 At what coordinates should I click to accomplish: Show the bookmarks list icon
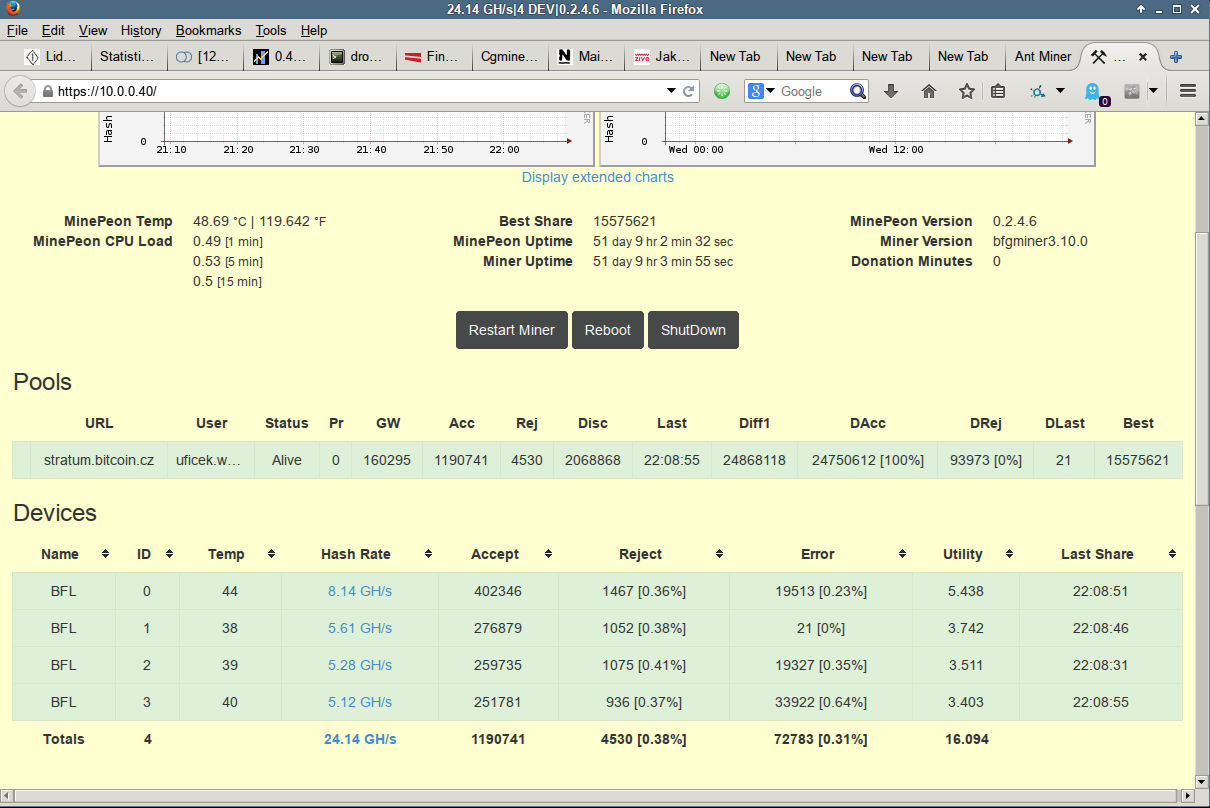click(x=998, y=91)
